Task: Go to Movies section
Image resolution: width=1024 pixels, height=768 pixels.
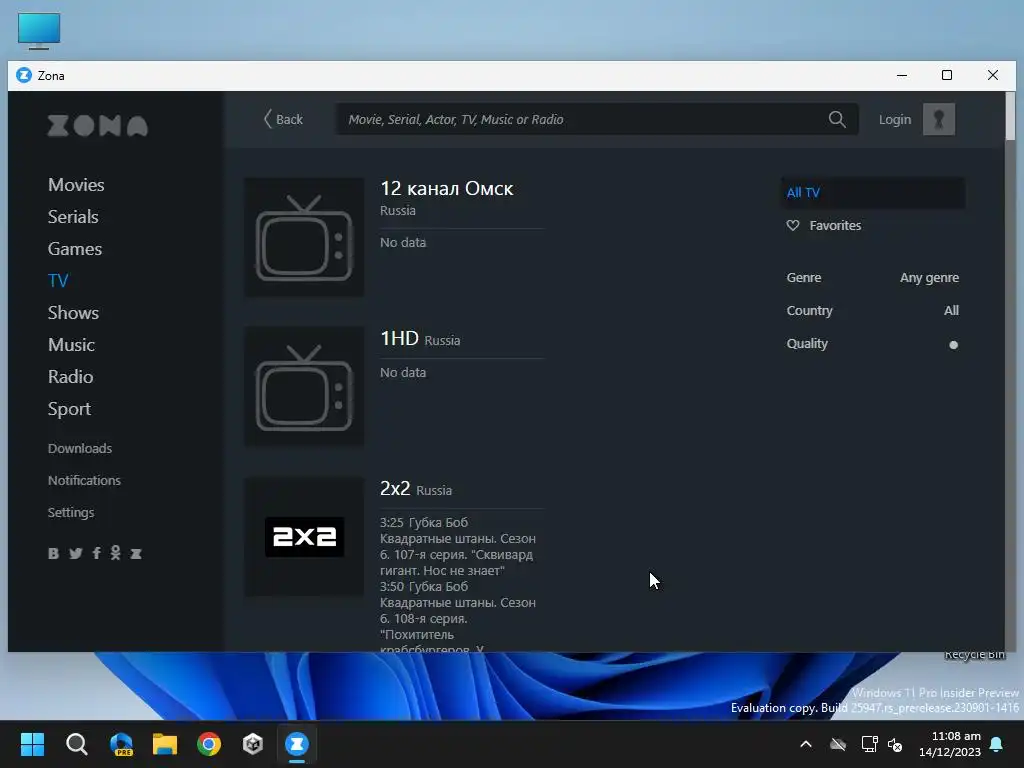Action: coord(76,185)
